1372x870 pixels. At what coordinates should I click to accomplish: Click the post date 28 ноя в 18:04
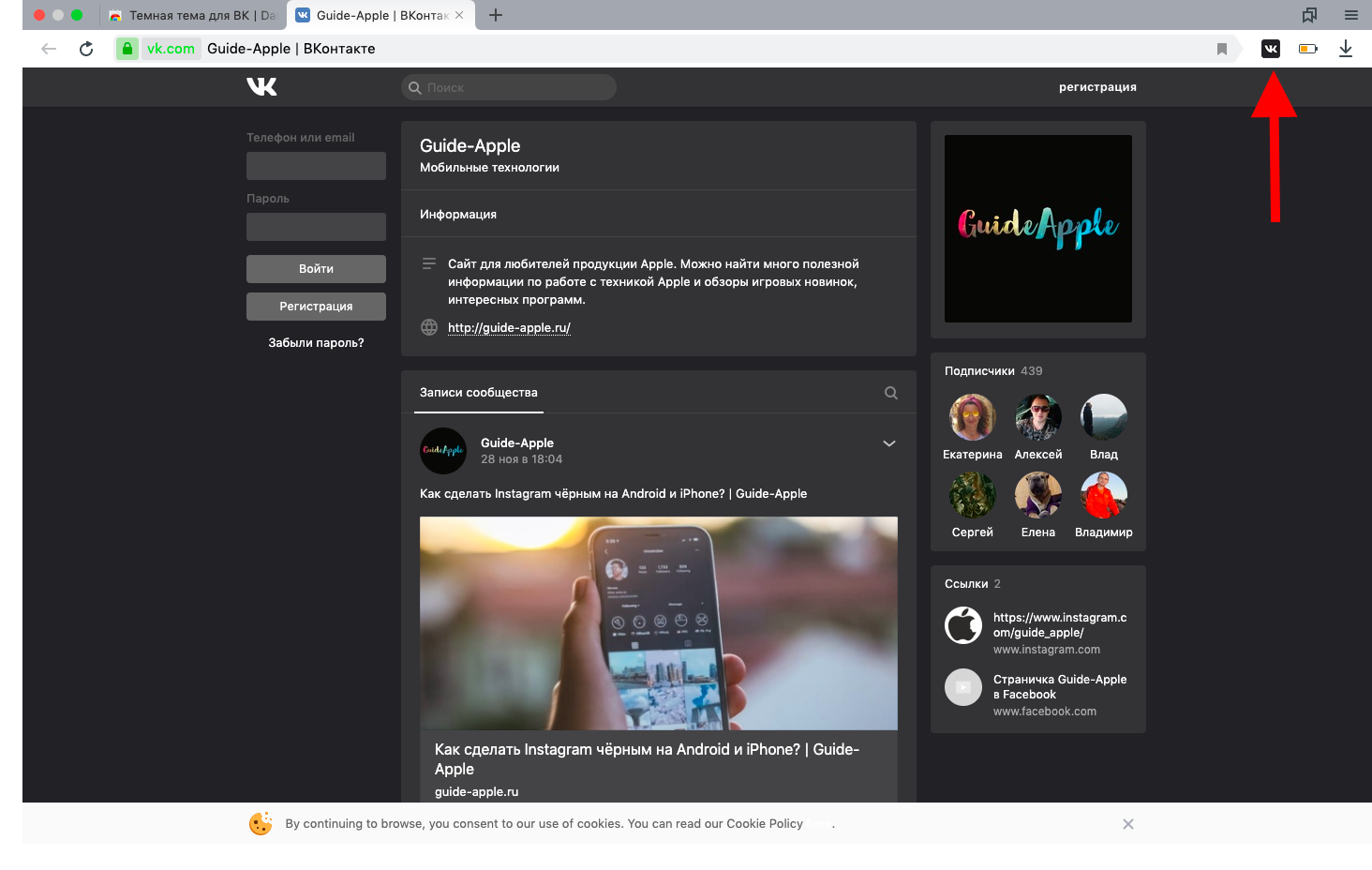pos(521,459)
